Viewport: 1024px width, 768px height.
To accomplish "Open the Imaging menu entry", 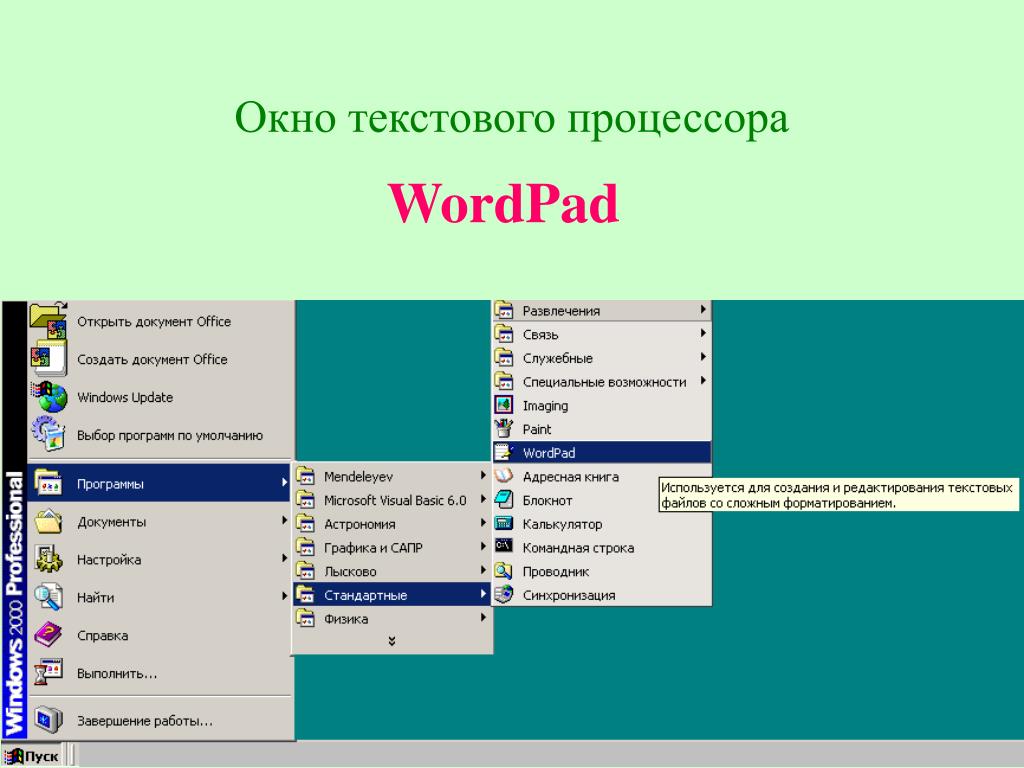I will [601, 406].
